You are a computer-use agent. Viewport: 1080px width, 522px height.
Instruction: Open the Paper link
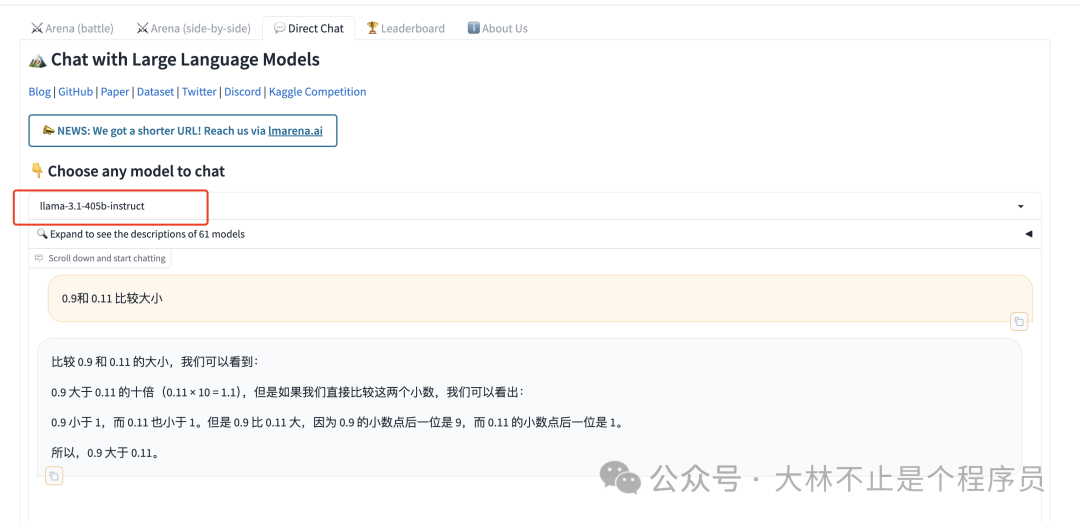[x=115, y=92]
